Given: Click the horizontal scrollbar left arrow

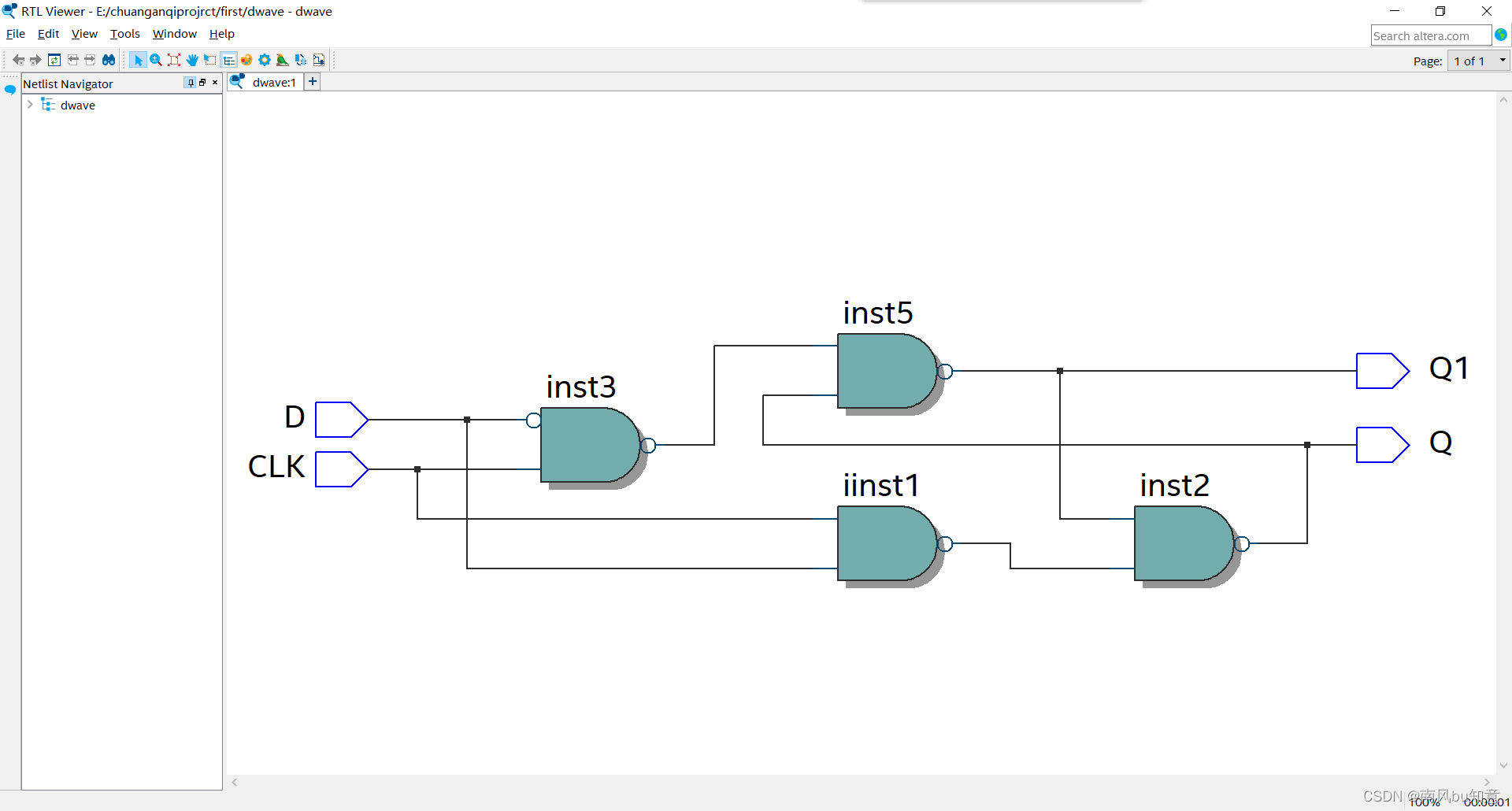Looking at the screenshot, I should point(235,782).
